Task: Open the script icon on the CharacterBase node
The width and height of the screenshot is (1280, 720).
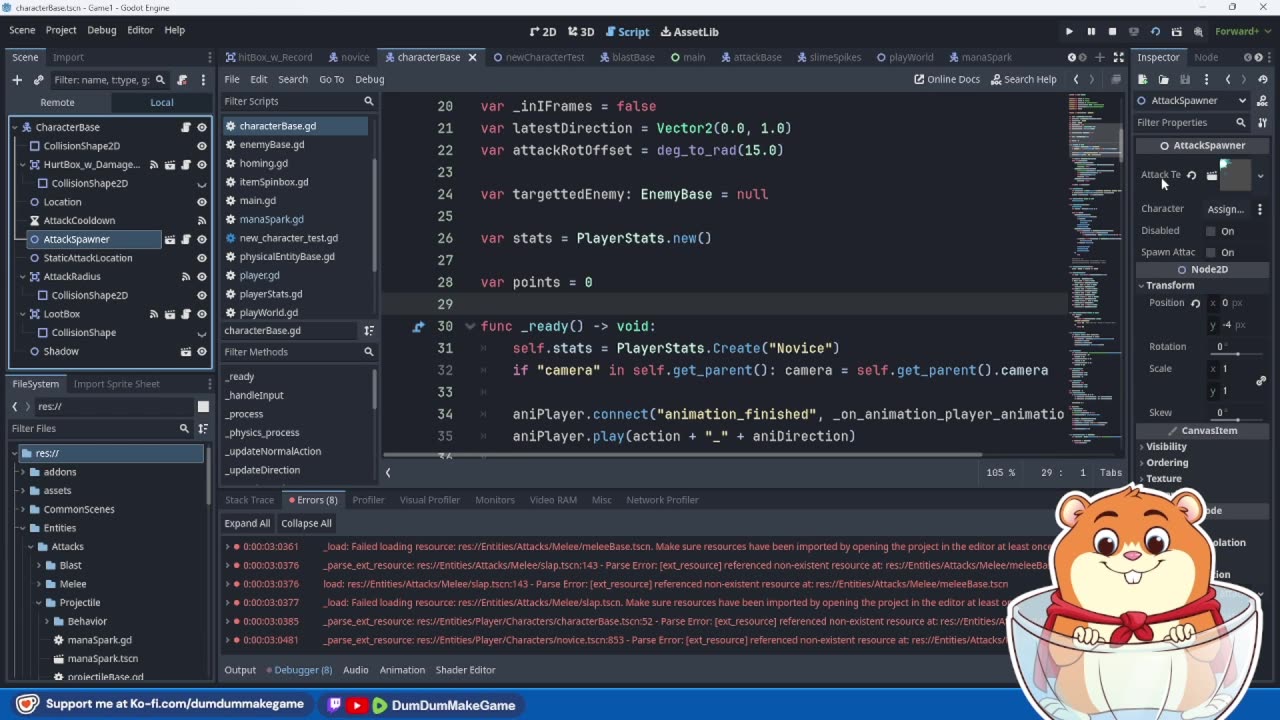Action: click(x=185, y=127)
